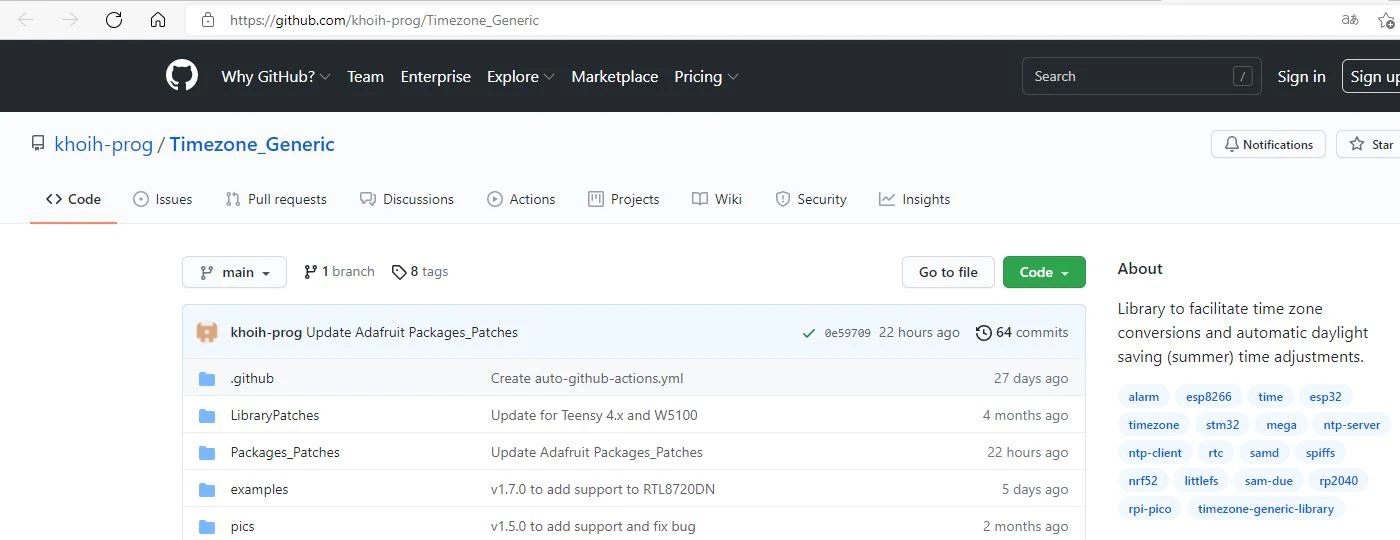Click the .github folder icon
Image resolution: width=1400 pixels, height=540 pixels.
click(x=207, y=379)
